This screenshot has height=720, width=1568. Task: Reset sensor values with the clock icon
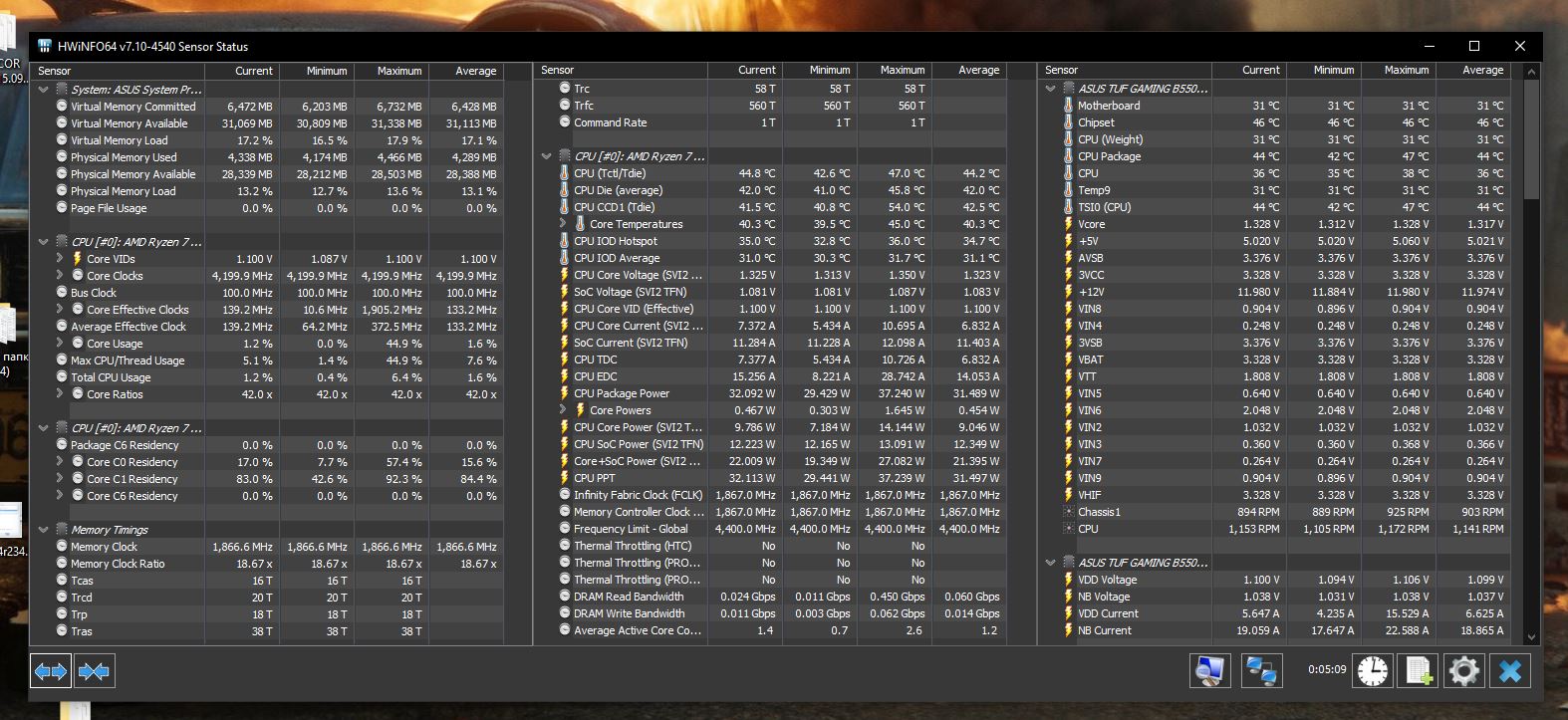pyautogui.click(x=1372, y=670)
